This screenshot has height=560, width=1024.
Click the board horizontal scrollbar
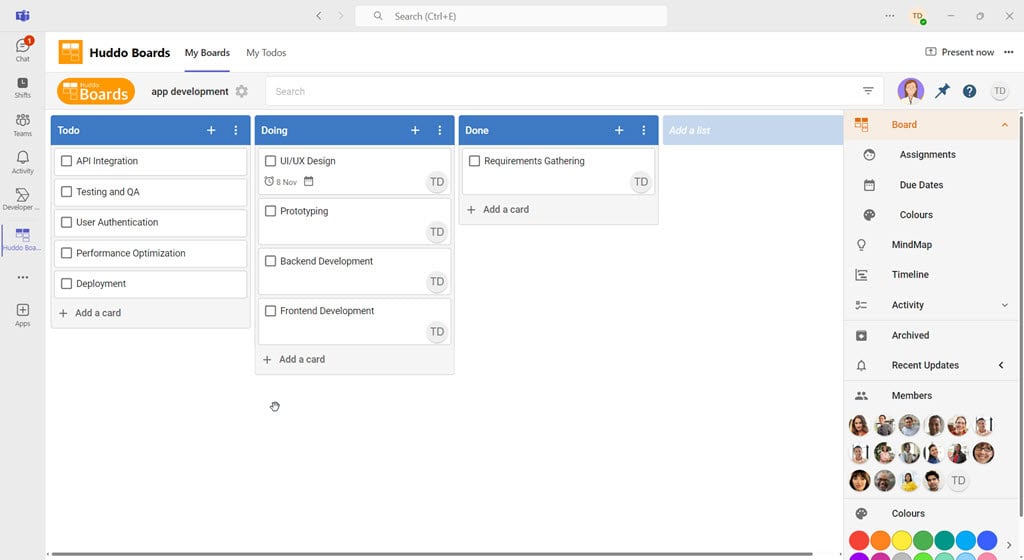tap(432, 554)
